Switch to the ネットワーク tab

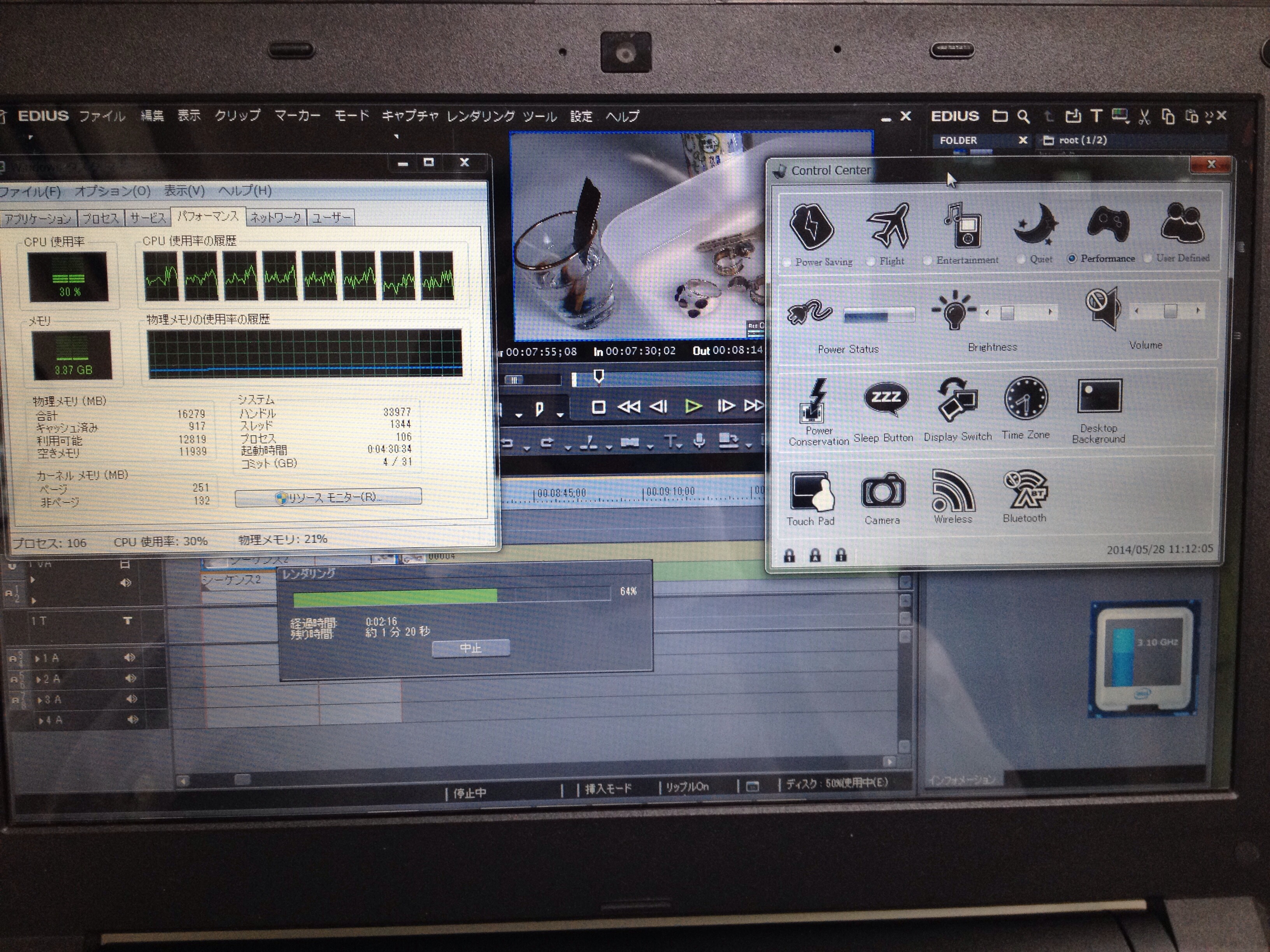[275, 217]
